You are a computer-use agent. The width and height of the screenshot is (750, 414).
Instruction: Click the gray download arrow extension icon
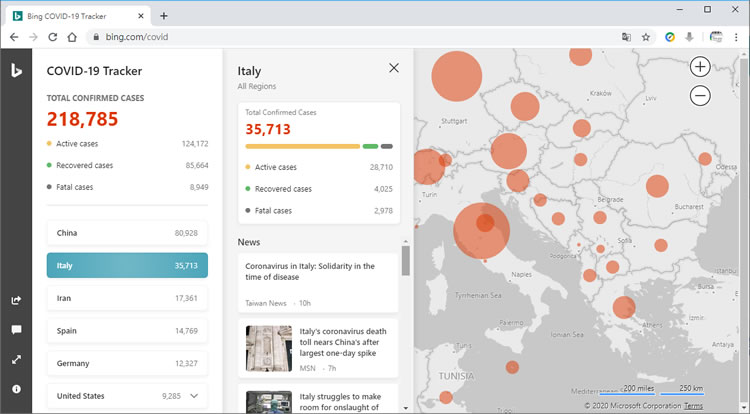coord(689,37)
